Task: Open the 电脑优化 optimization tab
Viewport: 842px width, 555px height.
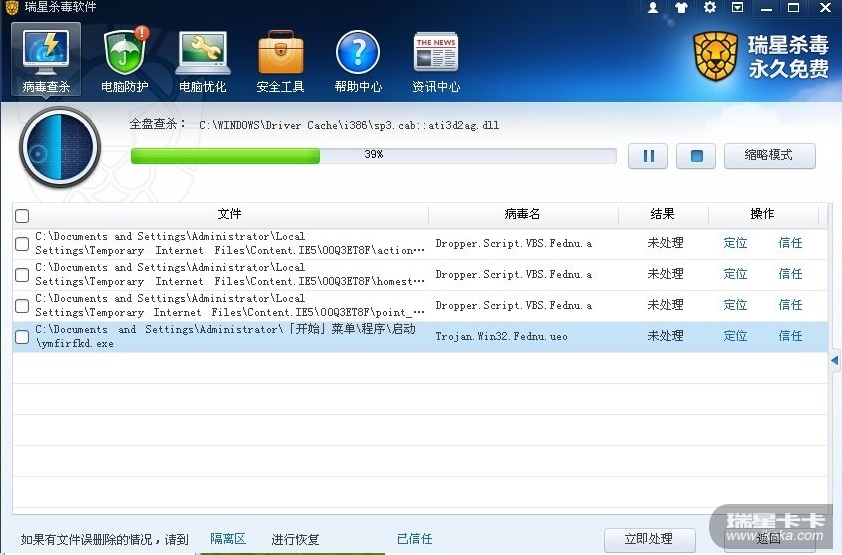Action: coord(202,61)
